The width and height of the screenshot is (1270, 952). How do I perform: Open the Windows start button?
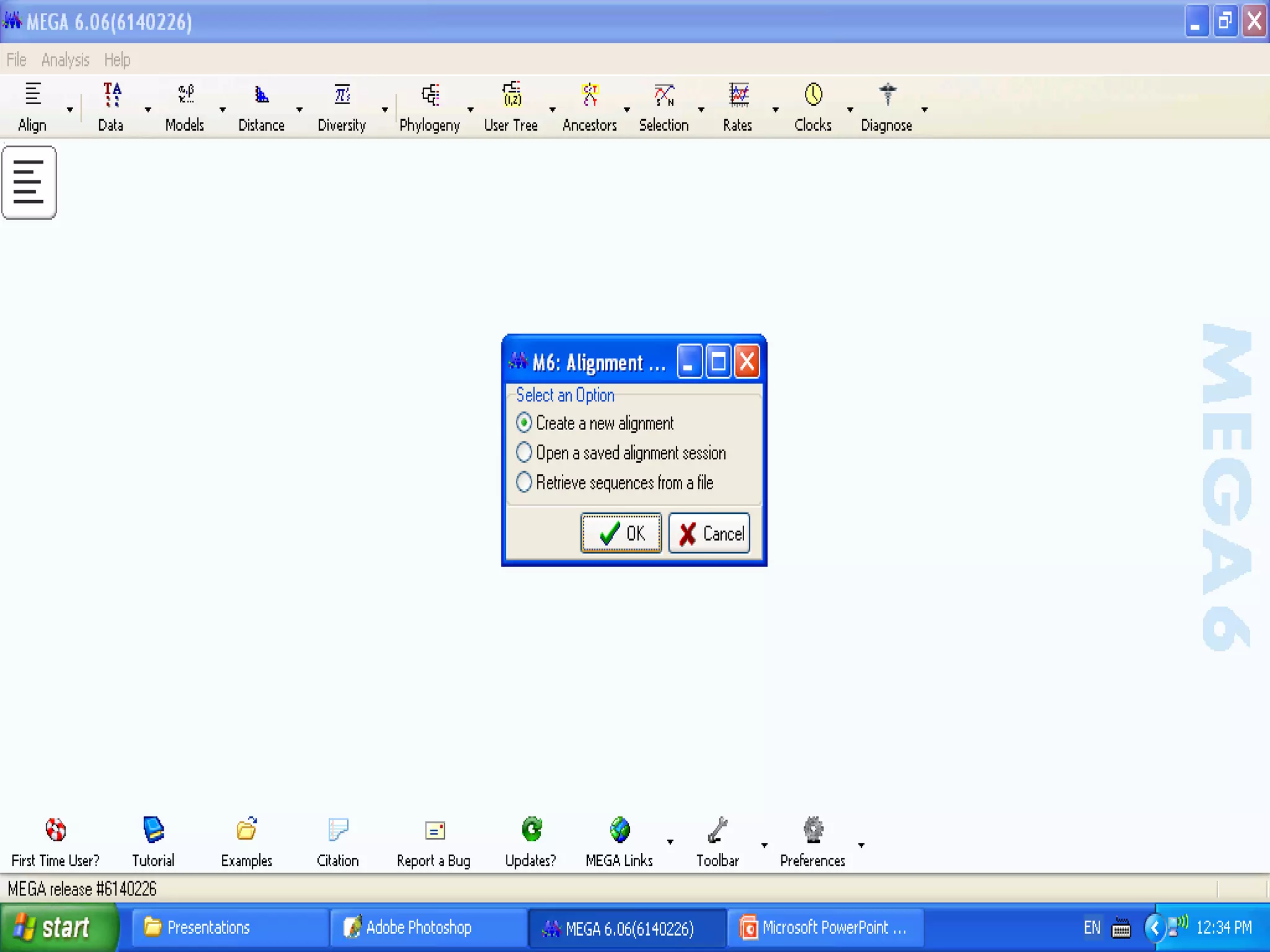tap(58, 927)
